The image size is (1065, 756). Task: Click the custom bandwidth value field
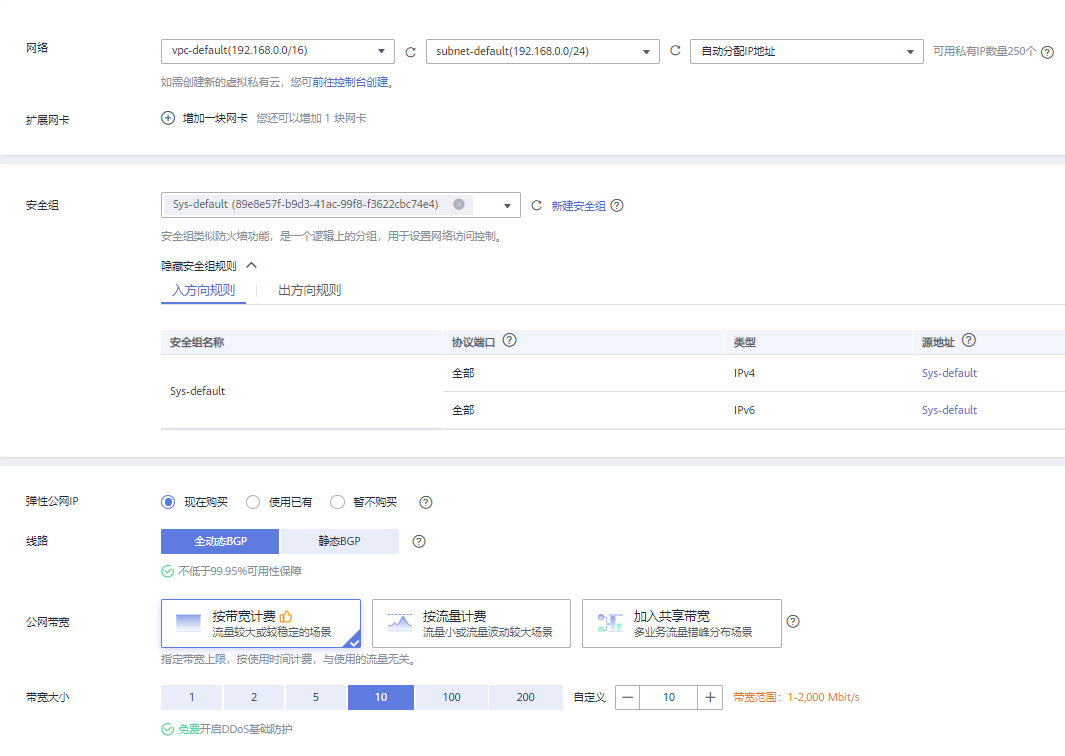[669, 698]
